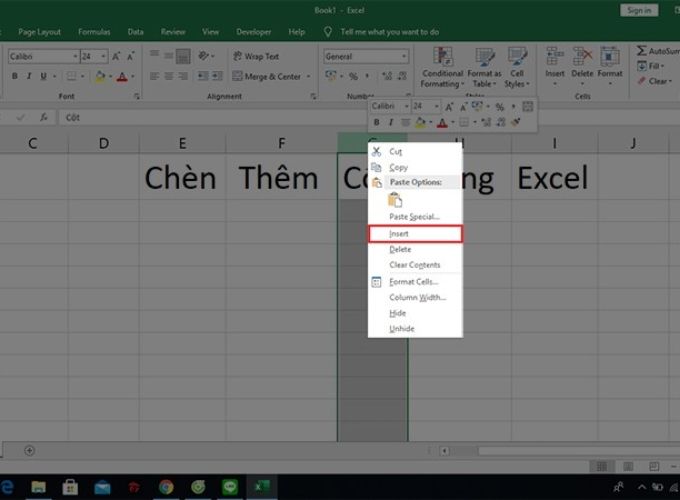The image size is (680, 500).
Task: Open the ribbon Borders dropdown arrow
Action: (82, 76)
